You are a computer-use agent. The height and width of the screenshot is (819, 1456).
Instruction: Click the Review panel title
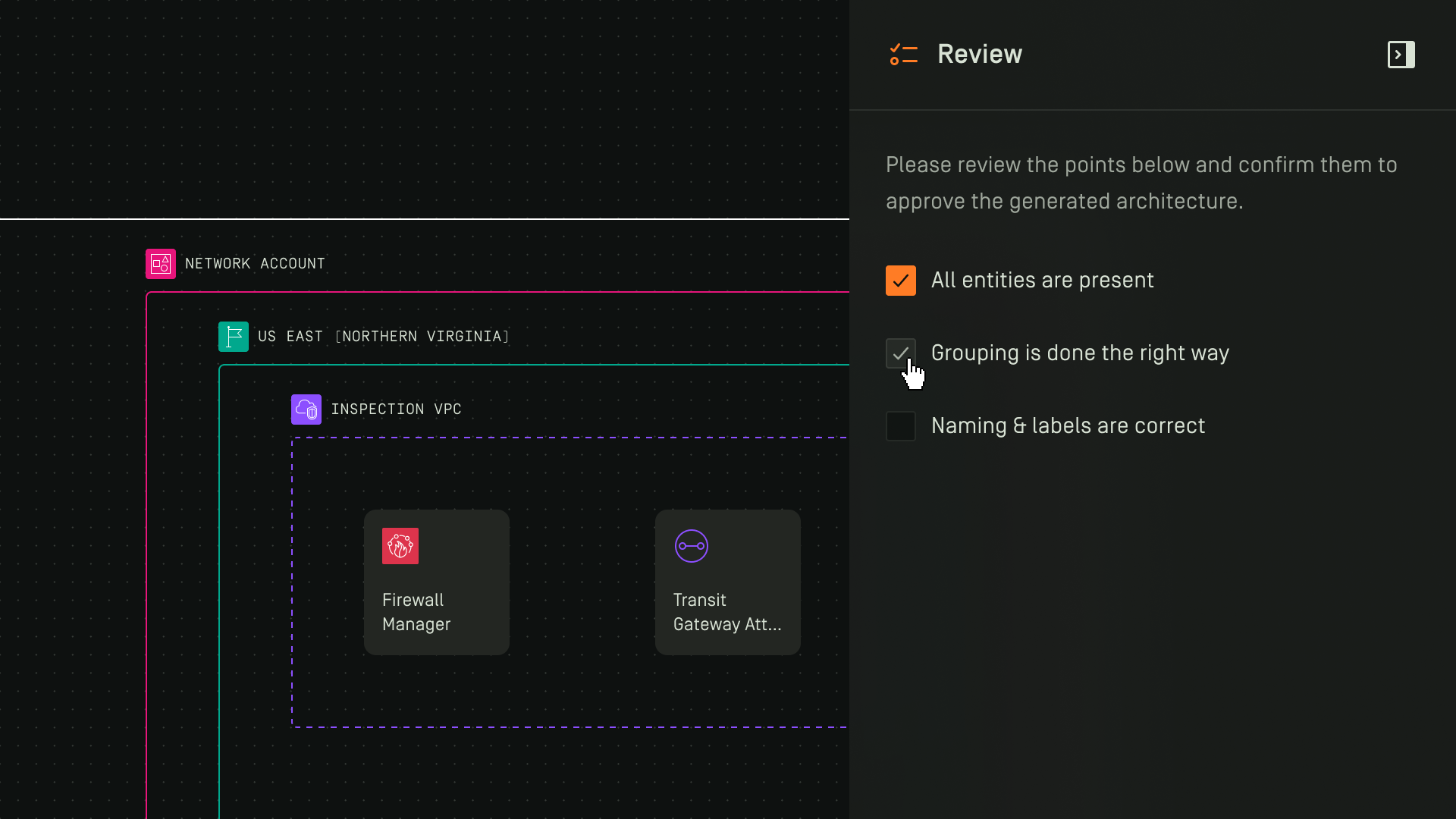point(979,55)
